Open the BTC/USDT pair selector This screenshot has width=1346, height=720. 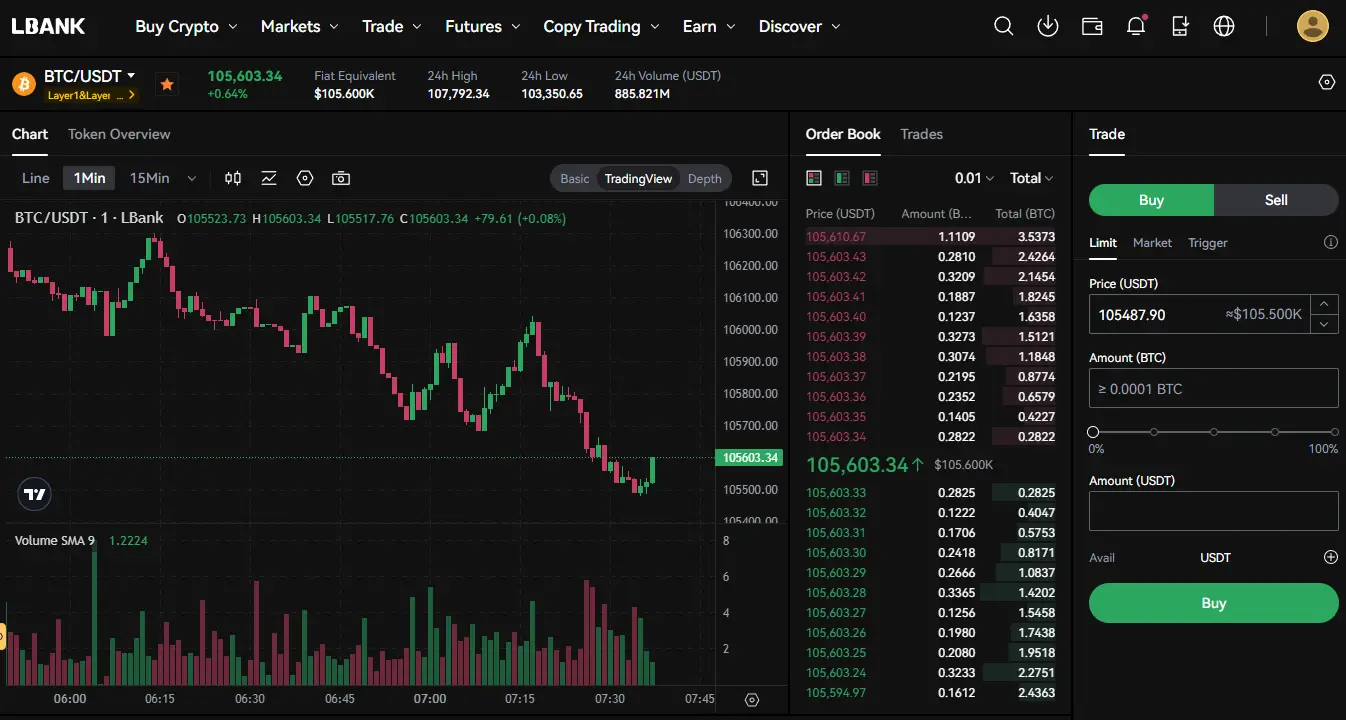(90, 76)
